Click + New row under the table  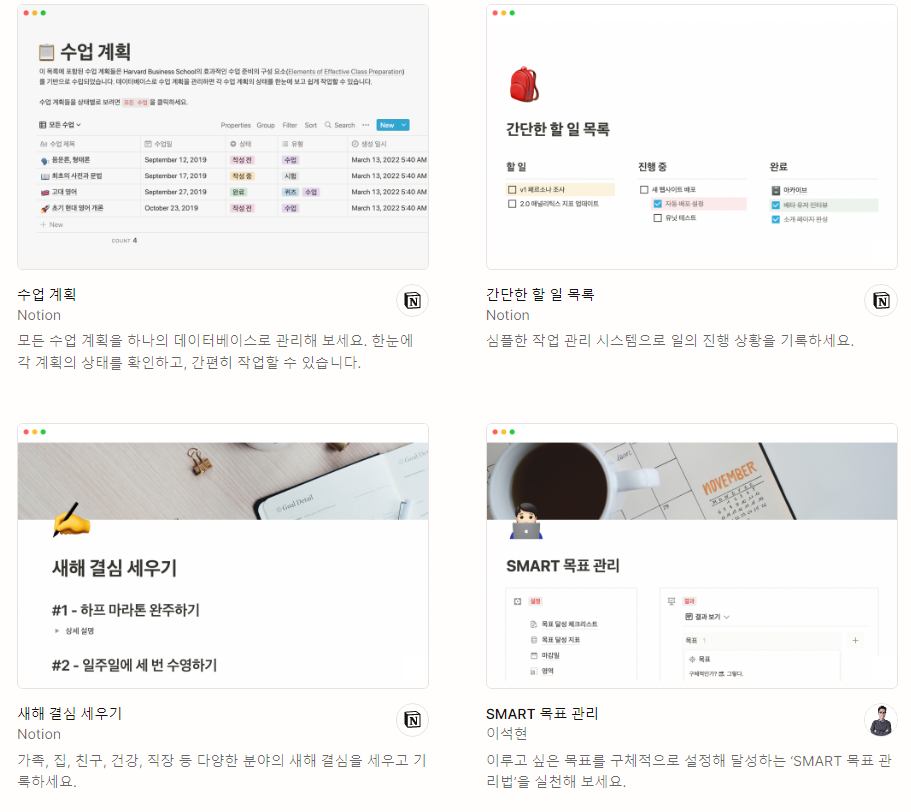(x=52, y=224)
